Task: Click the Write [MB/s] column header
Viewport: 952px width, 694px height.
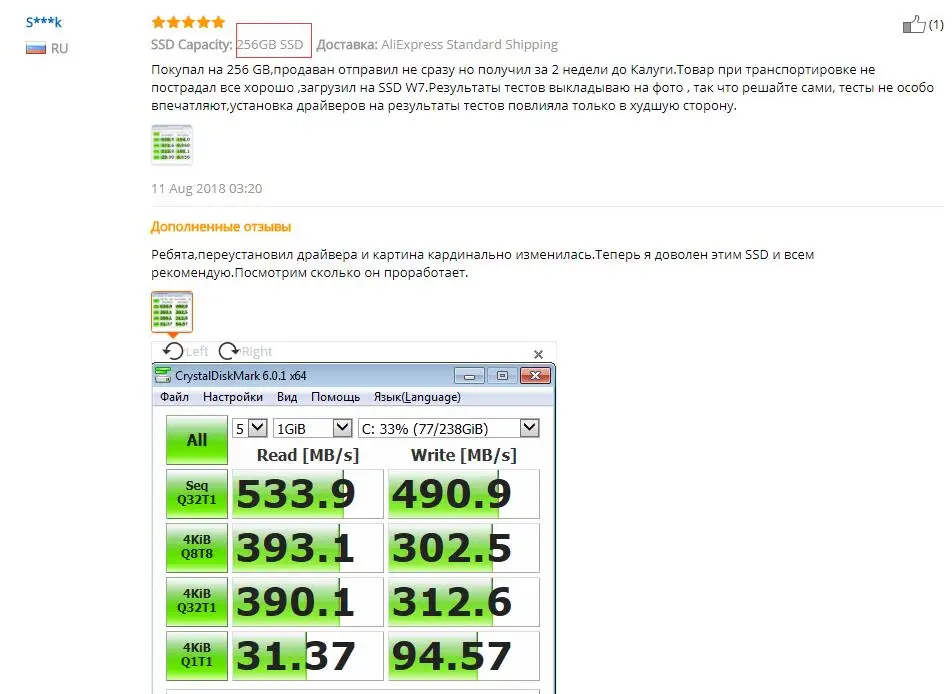Action: 463,455
